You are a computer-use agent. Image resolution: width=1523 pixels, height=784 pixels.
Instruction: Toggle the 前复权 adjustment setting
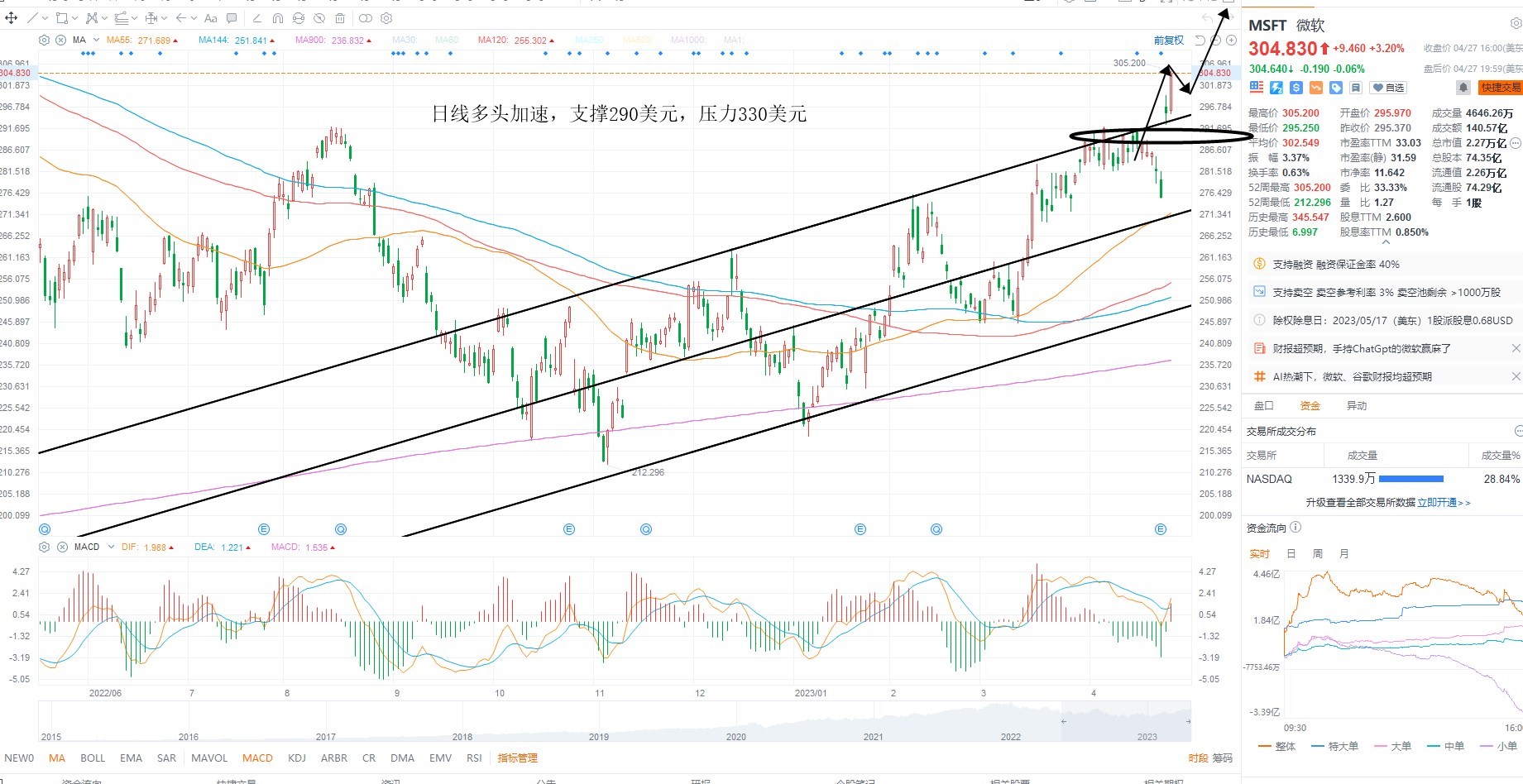click(x=1168, y=40)
